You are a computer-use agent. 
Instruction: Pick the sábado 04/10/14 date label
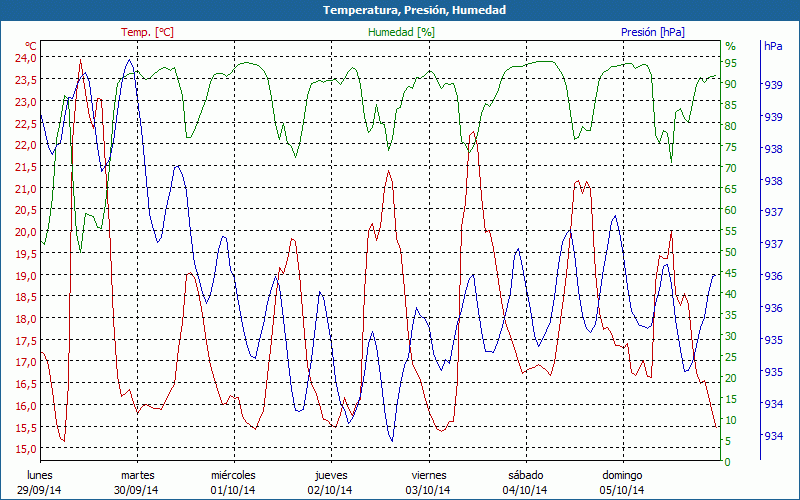[525, 482]
